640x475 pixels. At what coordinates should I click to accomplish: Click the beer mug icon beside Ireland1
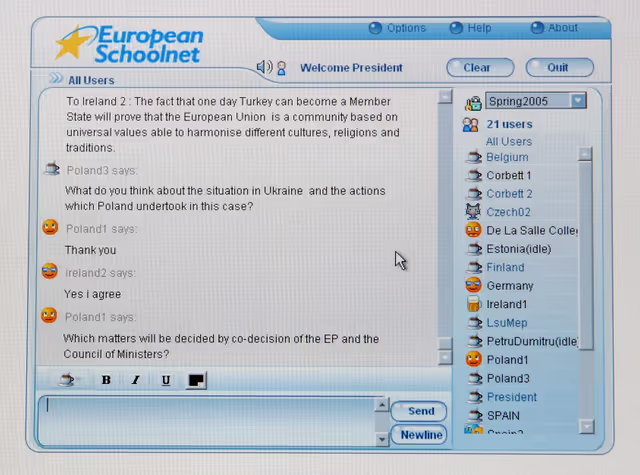(473, 304)
